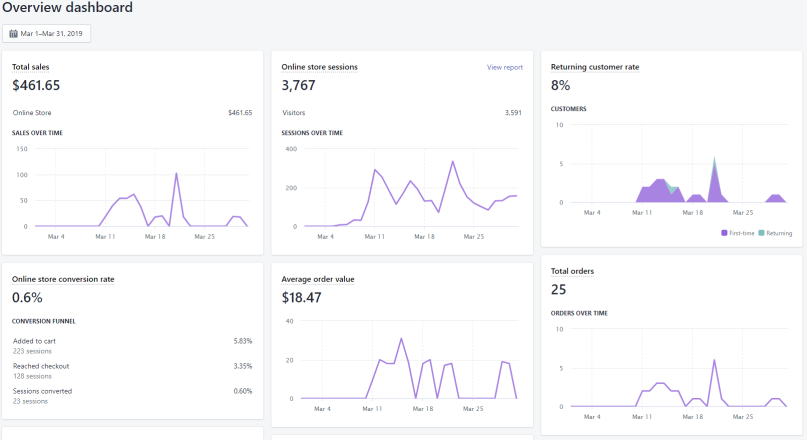Open the Online store conversion rate heading
807x440 pixels.
tap(63, 279)
